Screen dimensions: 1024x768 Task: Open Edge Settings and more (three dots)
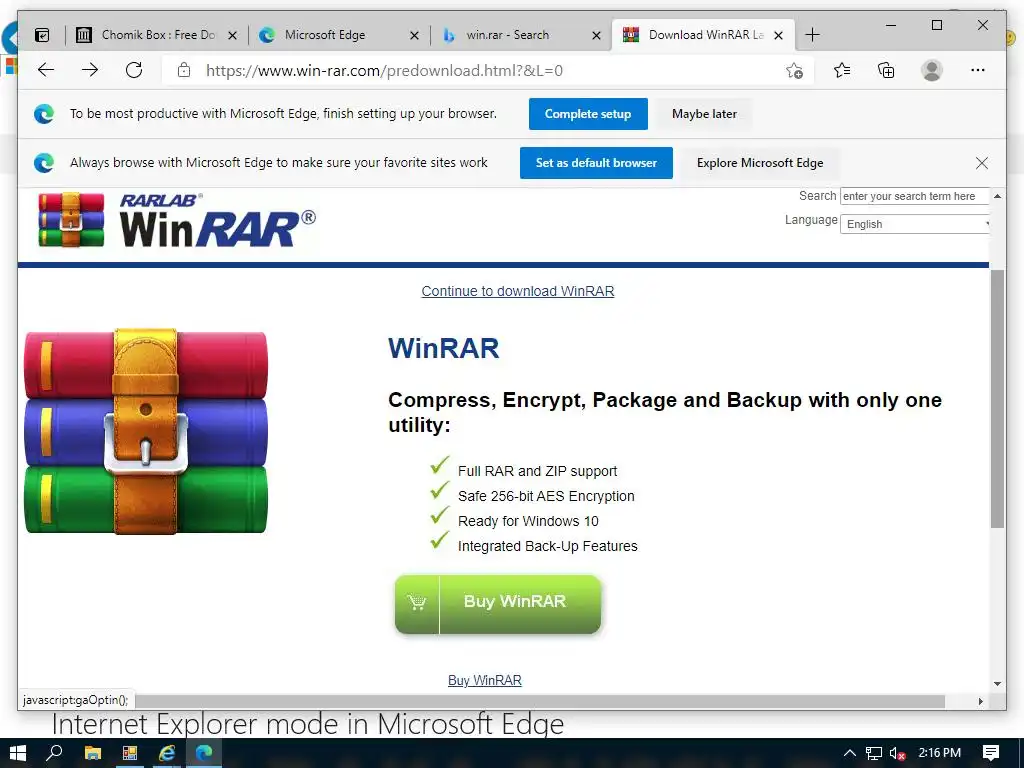point(978,70)
